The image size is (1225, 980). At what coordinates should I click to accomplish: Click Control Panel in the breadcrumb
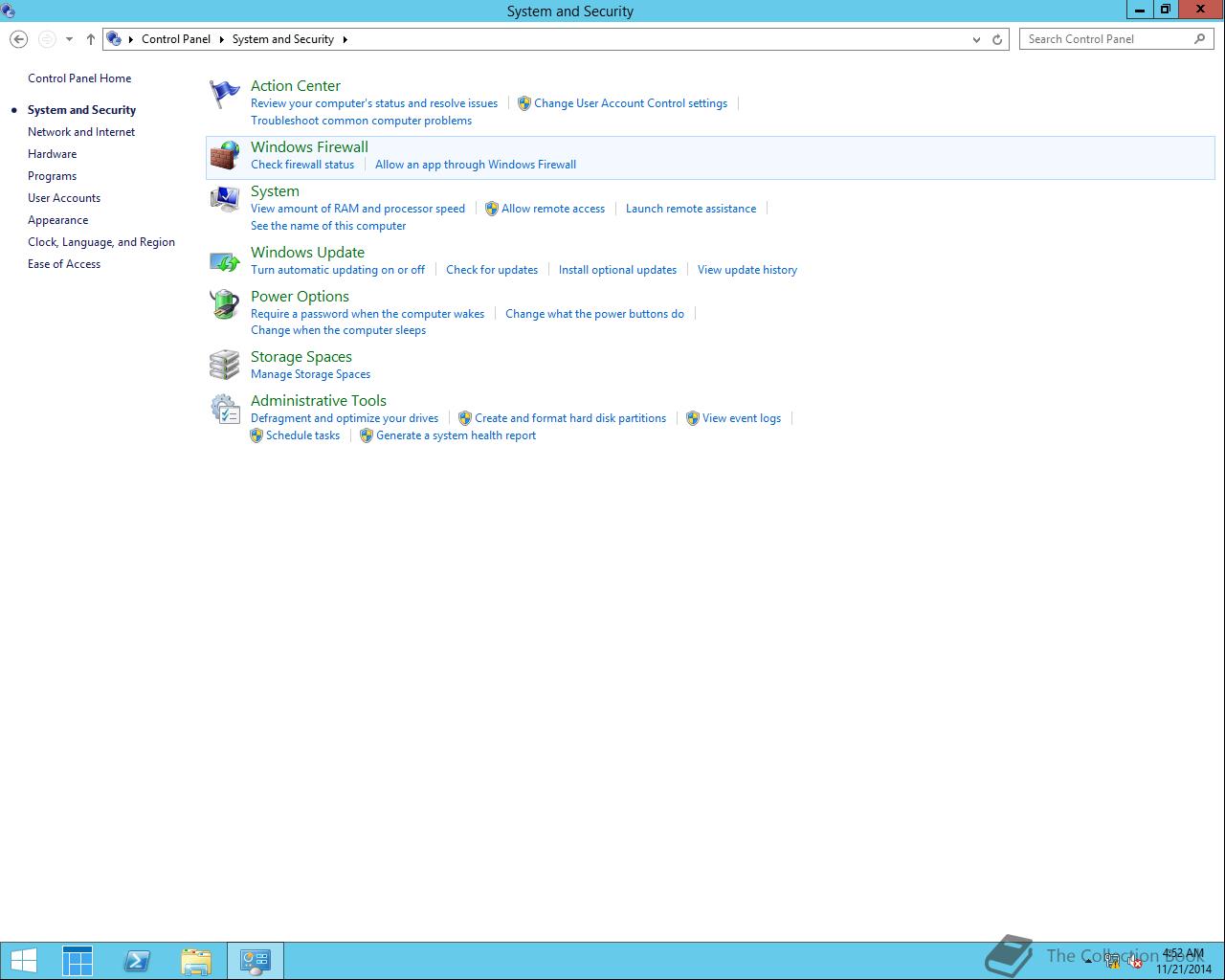pos(176,39)
